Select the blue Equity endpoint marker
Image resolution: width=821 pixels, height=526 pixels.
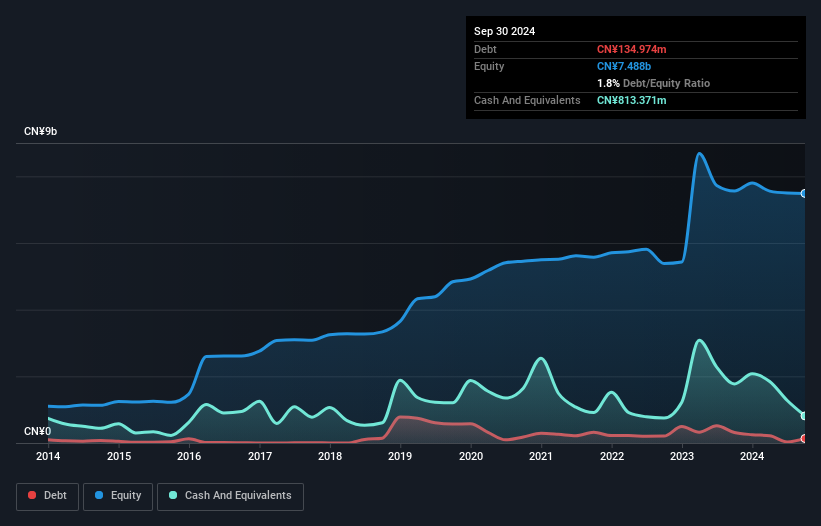tap(804, 194)
